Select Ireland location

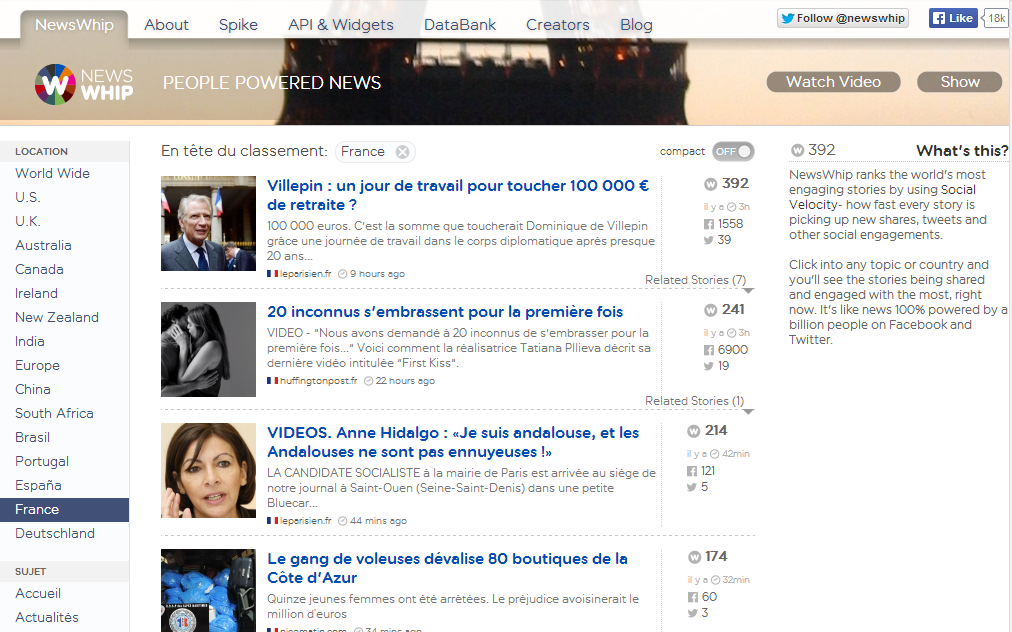point(36,293)
